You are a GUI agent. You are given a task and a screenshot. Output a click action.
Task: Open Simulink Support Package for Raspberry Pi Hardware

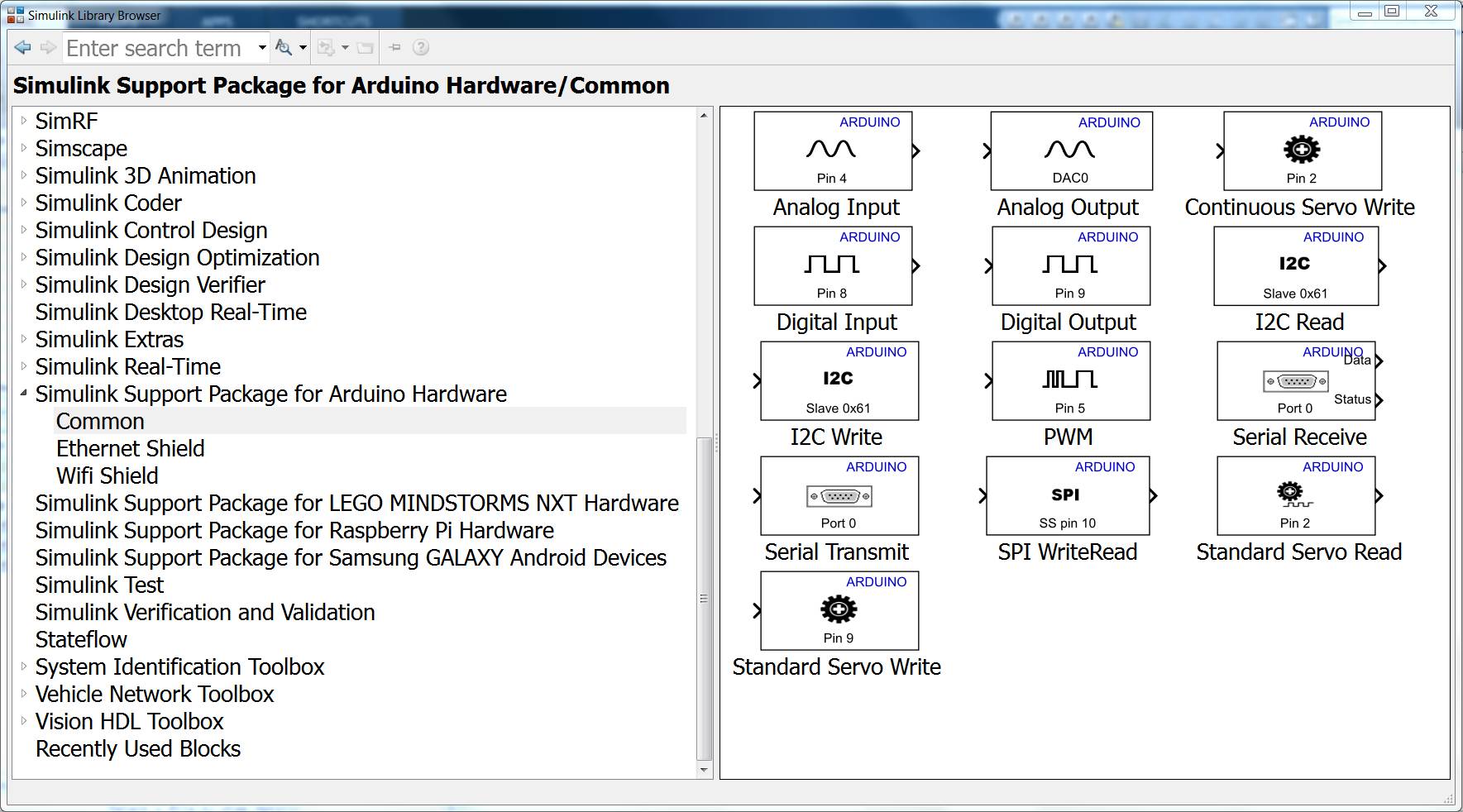point(294,530)
